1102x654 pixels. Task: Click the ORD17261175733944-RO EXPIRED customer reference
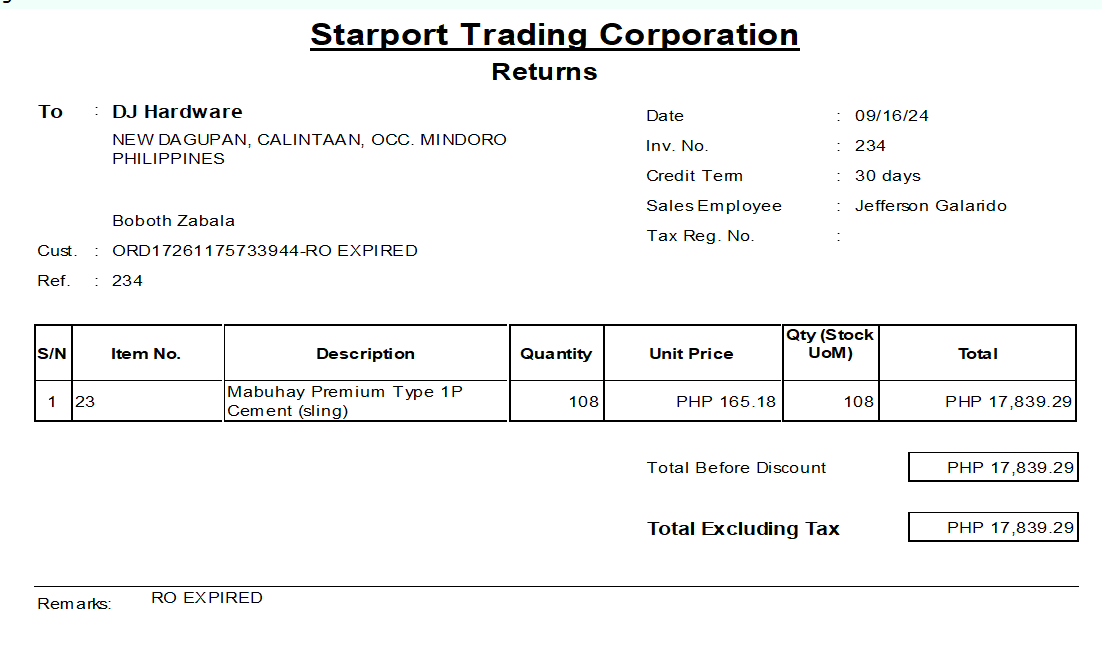(265, 251)
